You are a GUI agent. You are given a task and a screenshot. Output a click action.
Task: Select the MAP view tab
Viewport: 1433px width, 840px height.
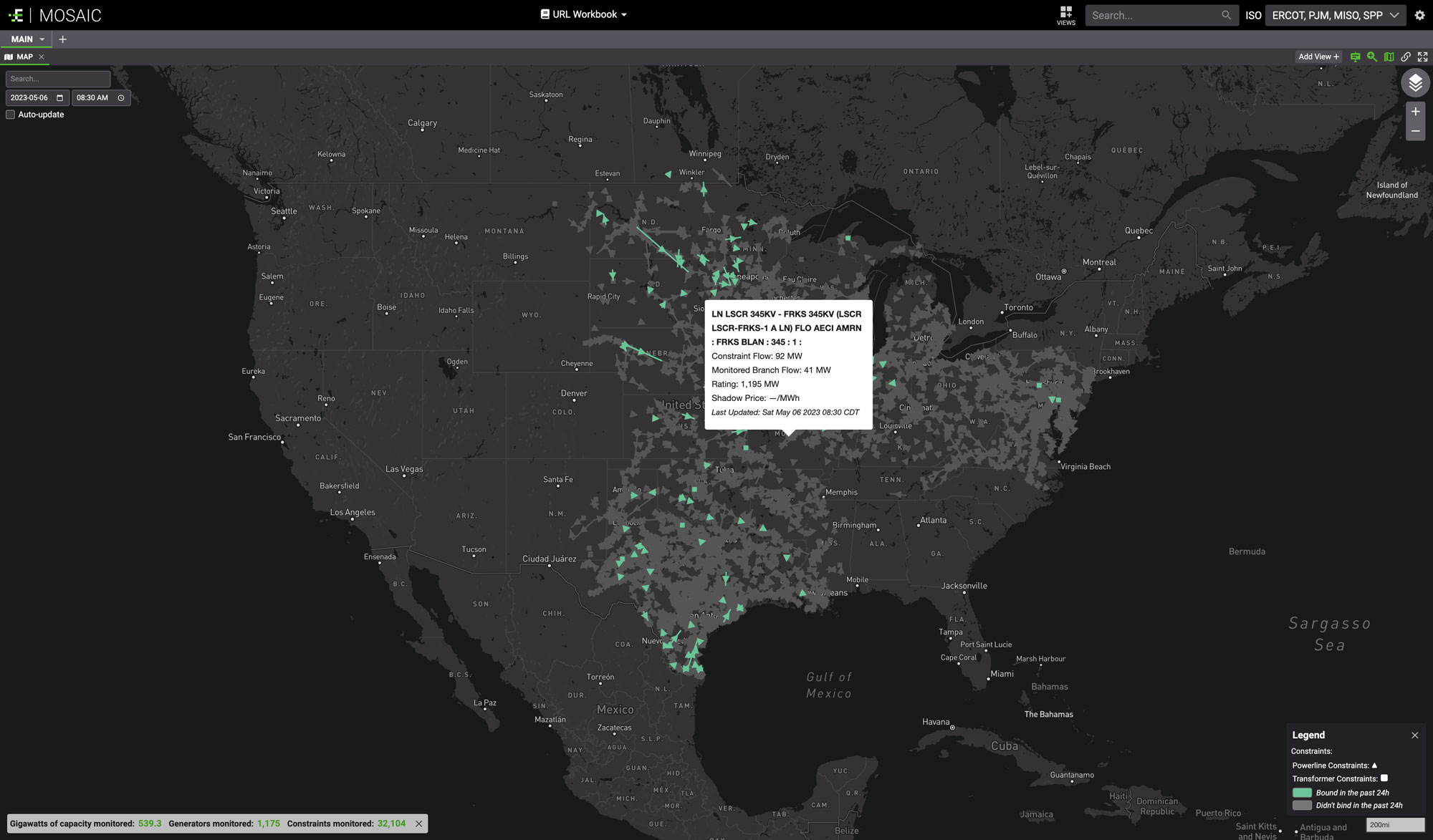point(24,57)
